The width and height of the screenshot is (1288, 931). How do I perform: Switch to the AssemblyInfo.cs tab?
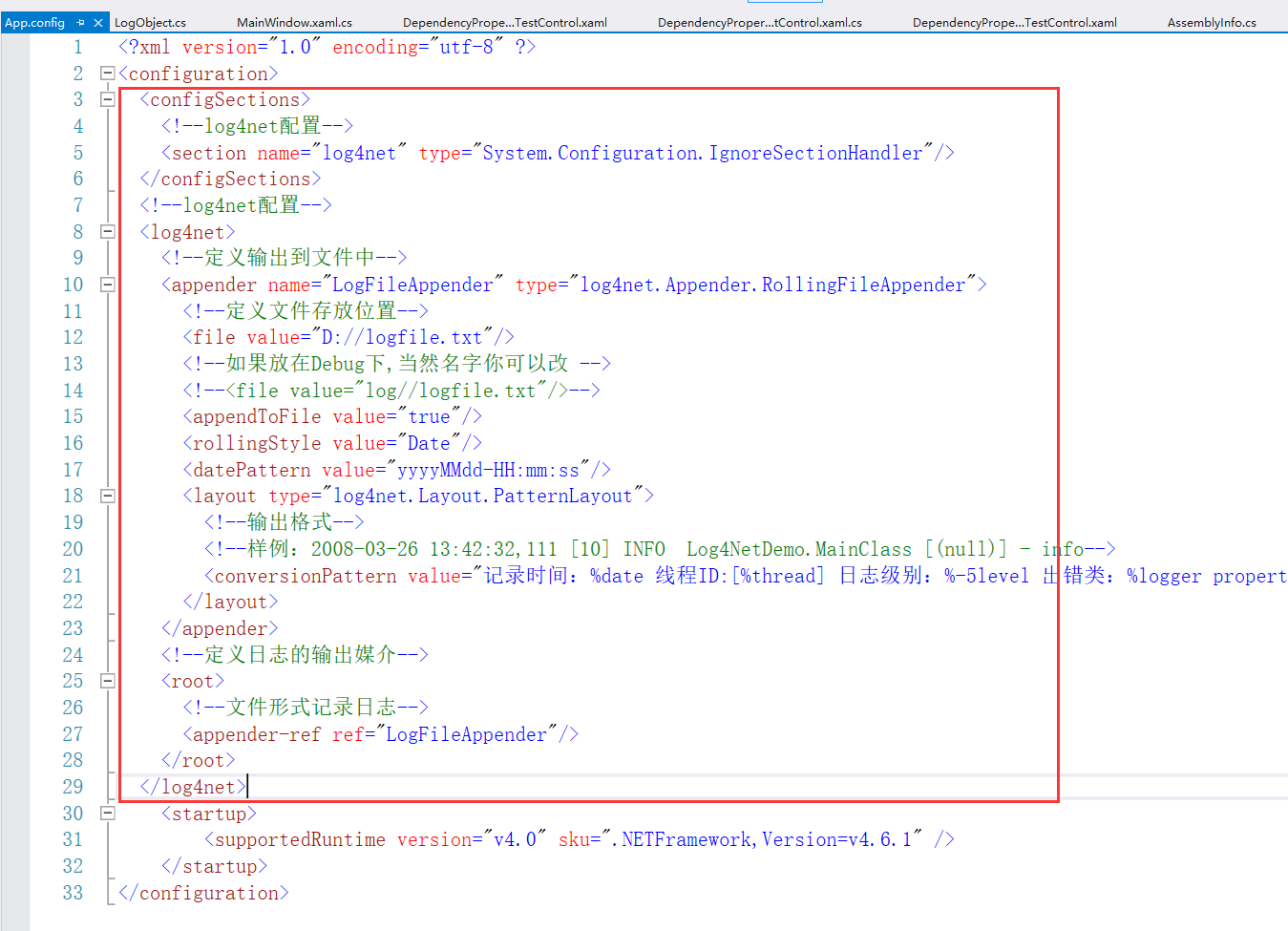pos(1211,21)
